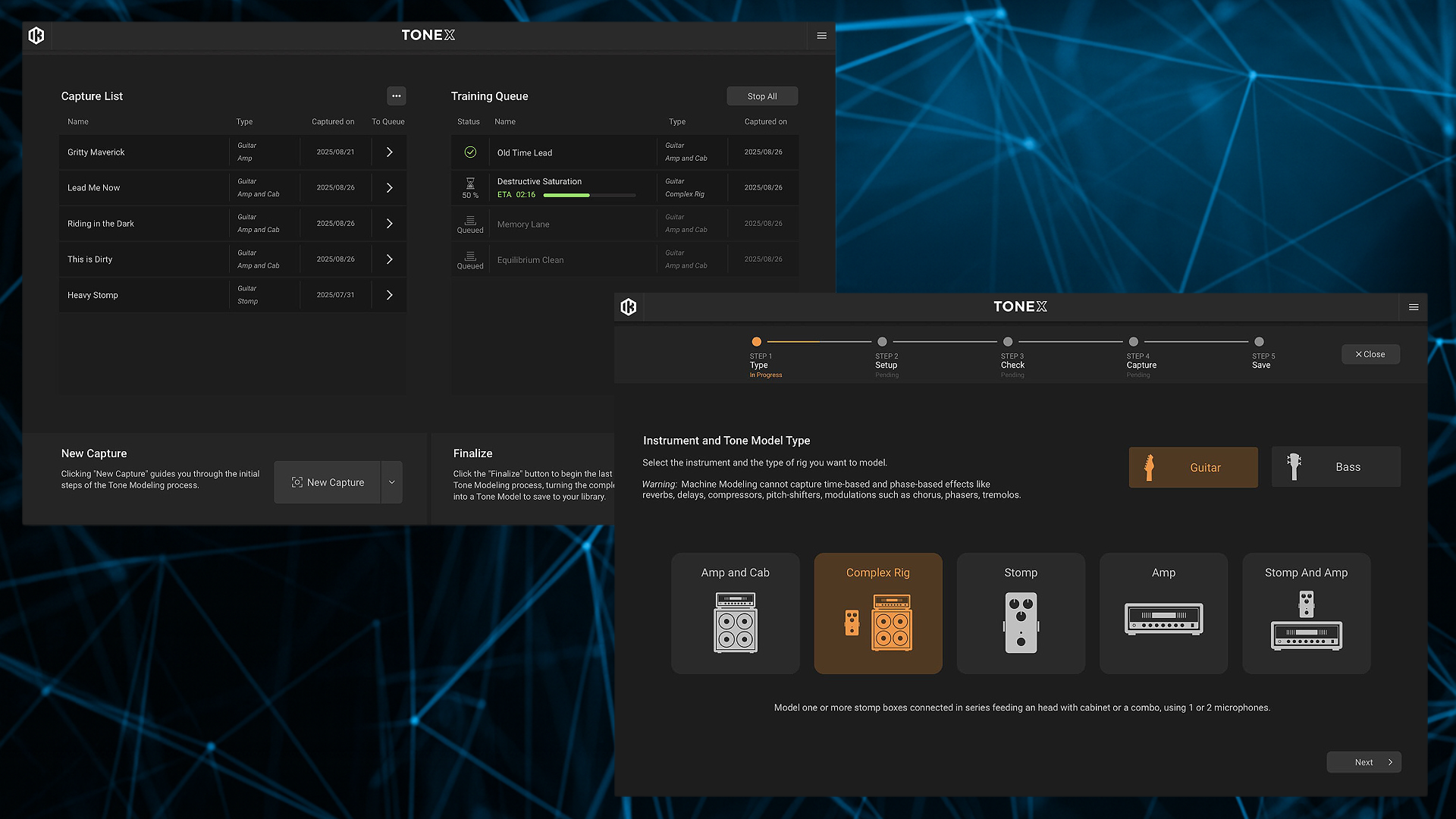
Task: Click the pedal and amp icon in Complex Rig
Action: tap(878, 623)
